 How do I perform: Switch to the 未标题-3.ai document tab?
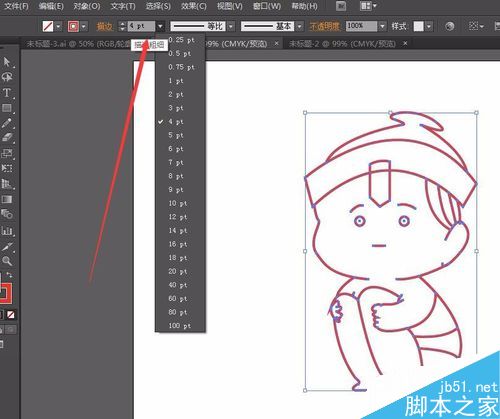pos(78,44)
